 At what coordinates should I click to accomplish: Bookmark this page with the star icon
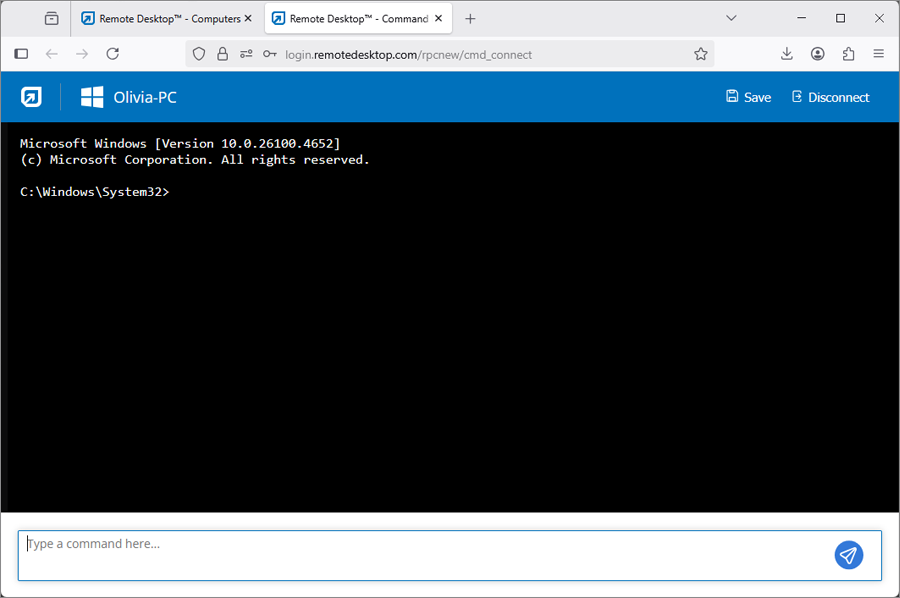(x=701, y=54)
